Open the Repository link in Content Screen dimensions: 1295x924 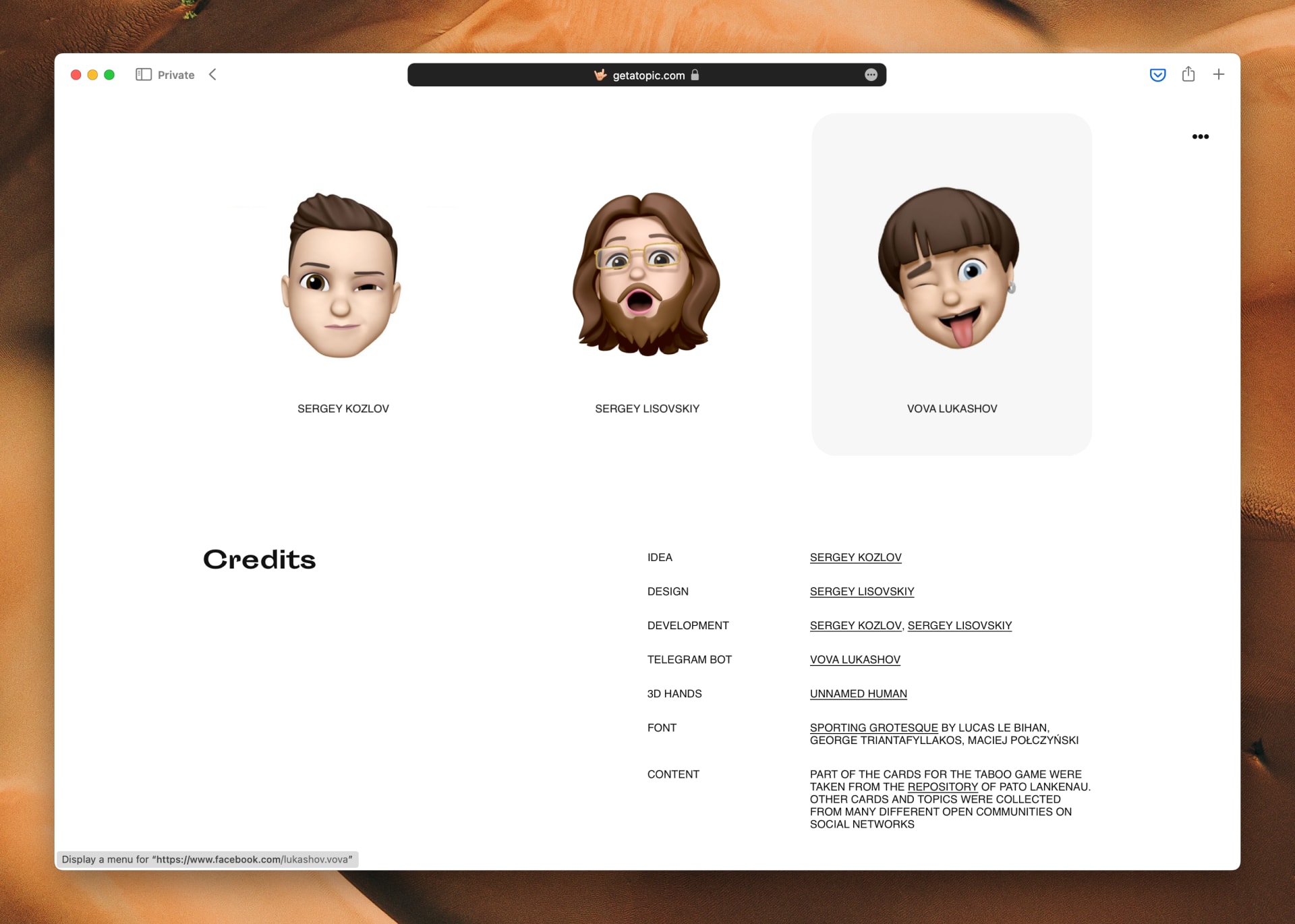click(942, 787)
